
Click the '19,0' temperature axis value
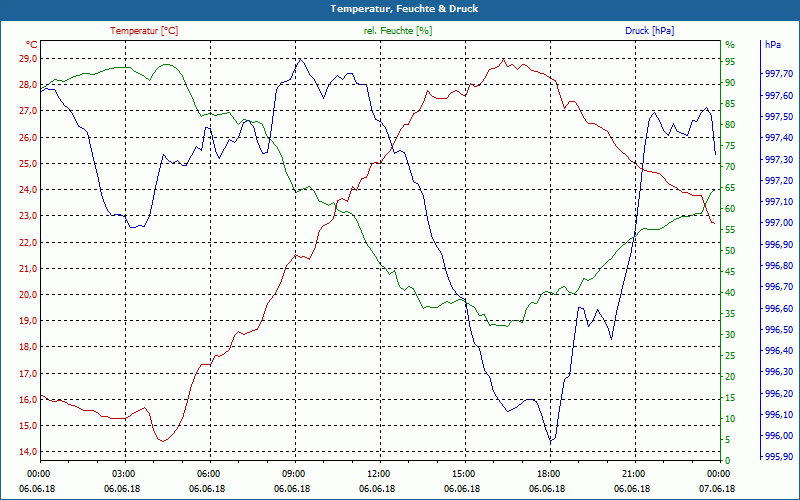pos(28,320)
